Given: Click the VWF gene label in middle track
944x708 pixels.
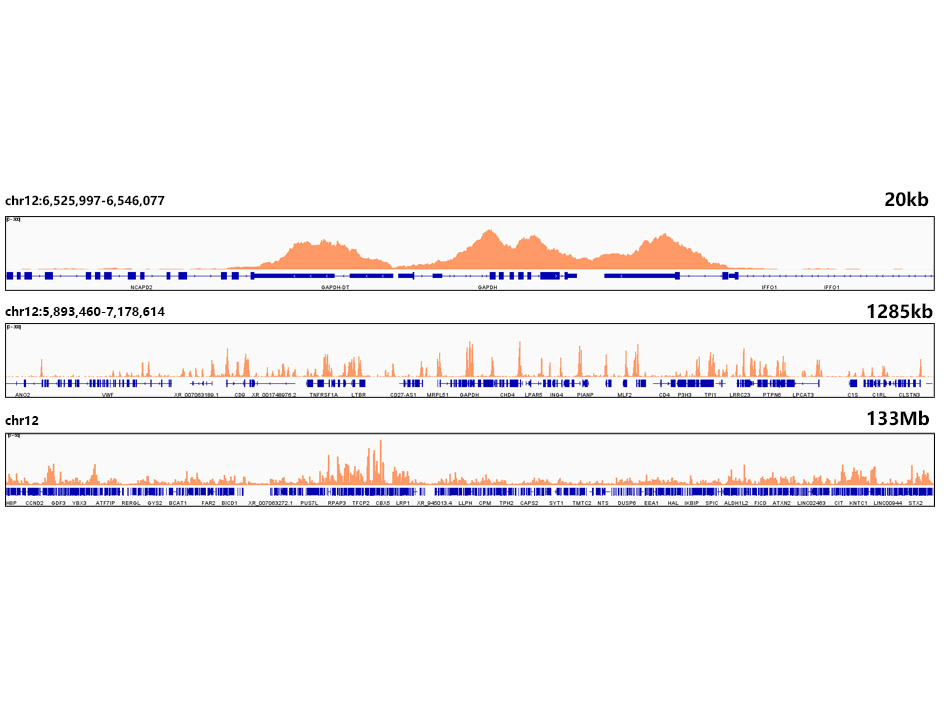Looking at the screenshot, I should 107,395.
